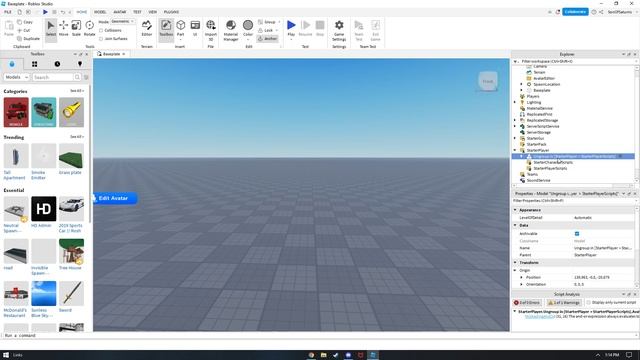640x360 pixels.
Task: Open Chrome from the taskbar
Action: [311, 355]
